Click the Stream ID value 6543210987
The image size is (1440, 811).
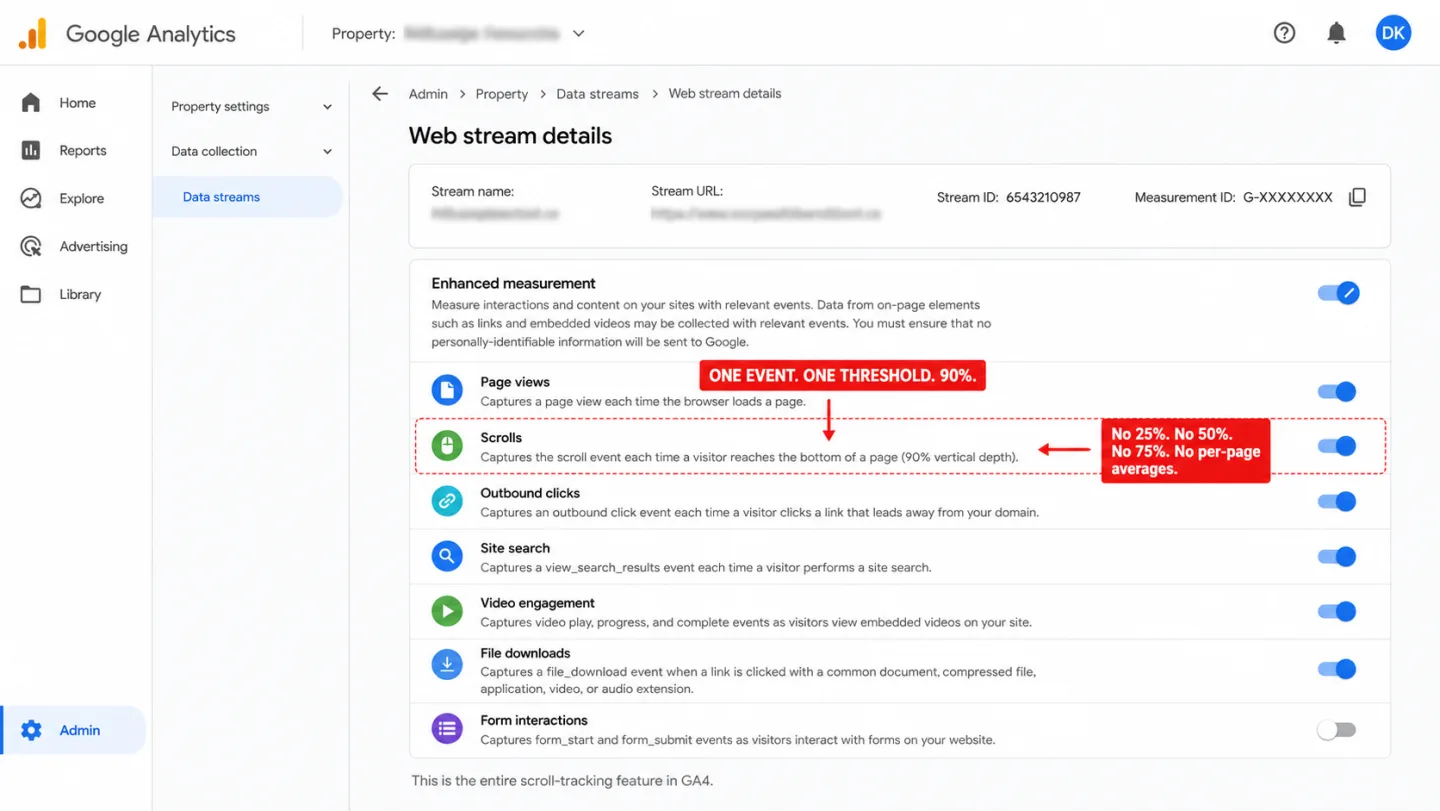click(x=1043, y=198)
